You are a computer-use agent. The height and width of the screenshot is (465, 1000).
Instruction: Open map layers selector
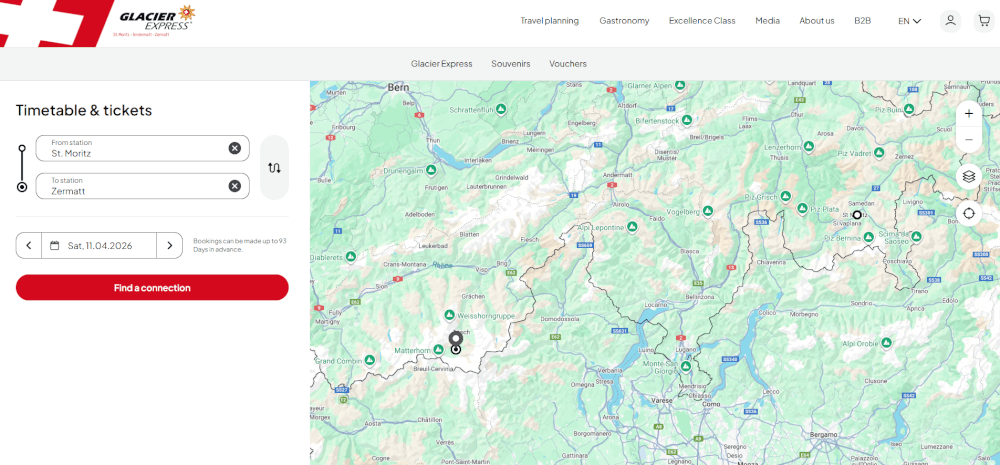[x=968, y=177]
